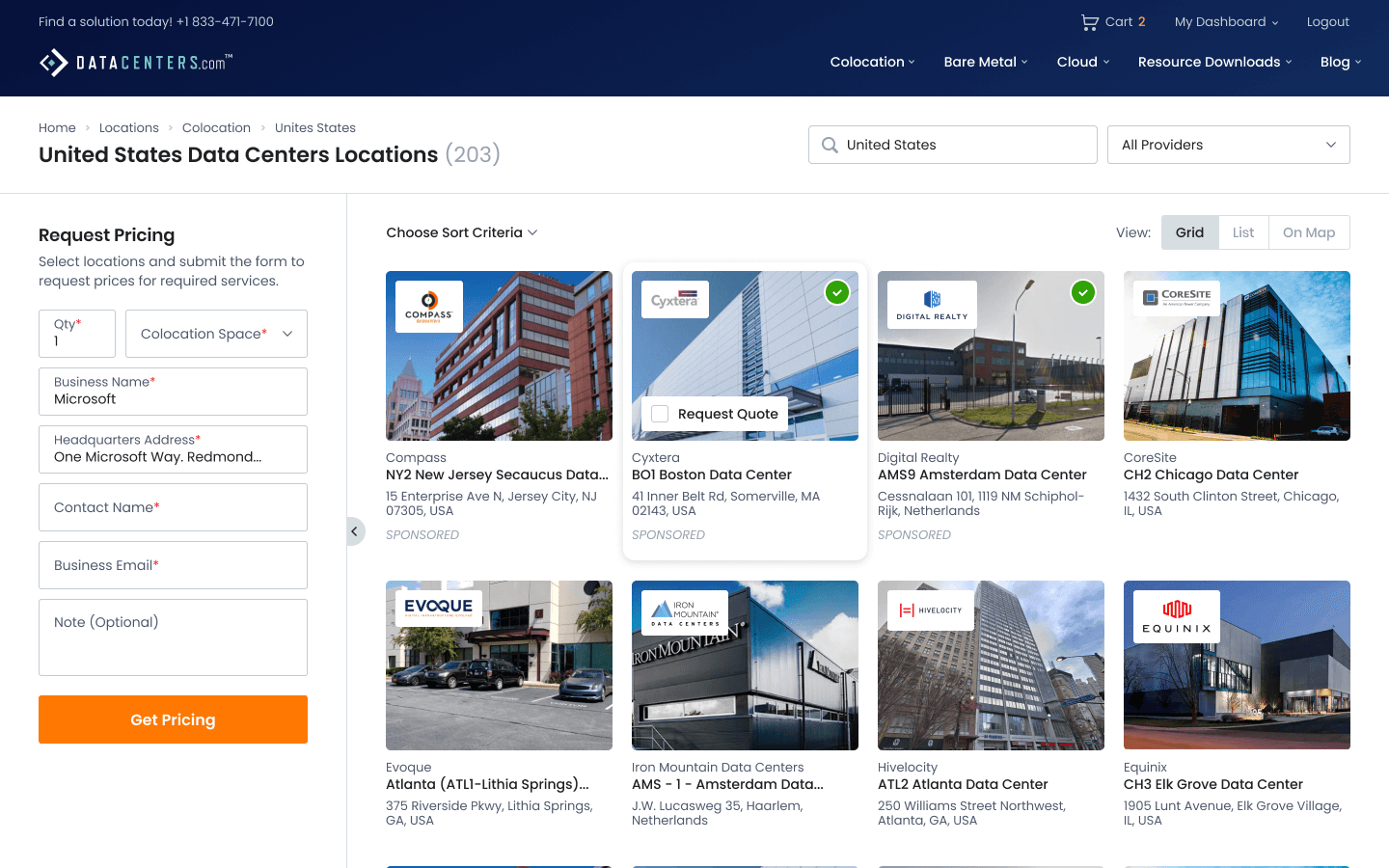Click address 375 Riverside Pkwy, Lithia Springs
Screen dimensions: 1389x868
point(490,813)
